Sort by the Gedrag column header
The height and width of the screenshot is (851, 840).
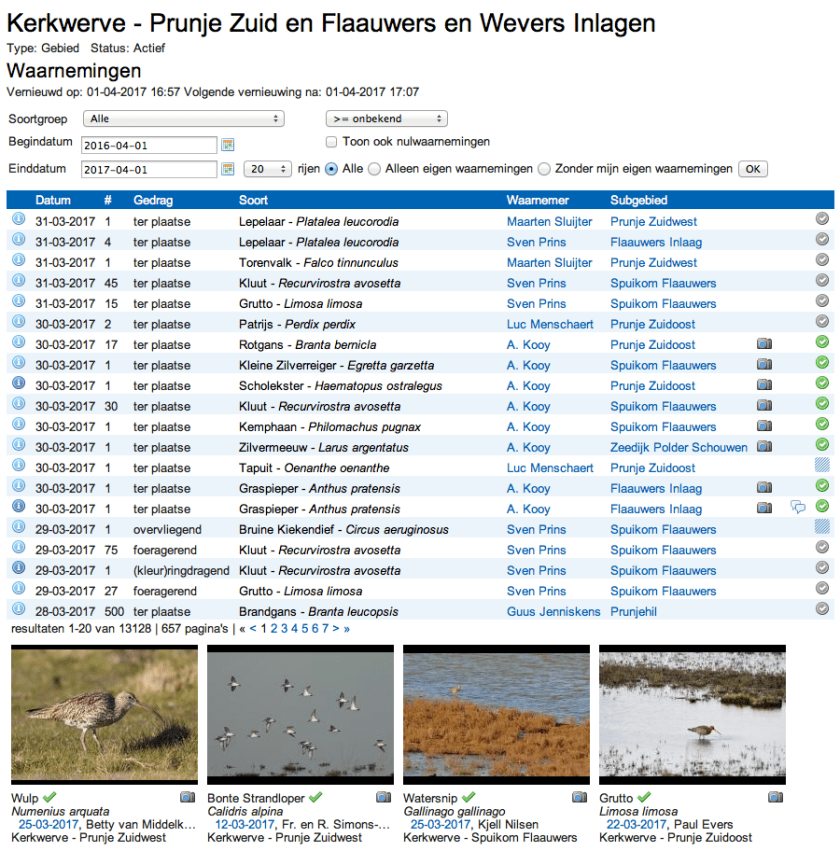(x=153, y=200)
